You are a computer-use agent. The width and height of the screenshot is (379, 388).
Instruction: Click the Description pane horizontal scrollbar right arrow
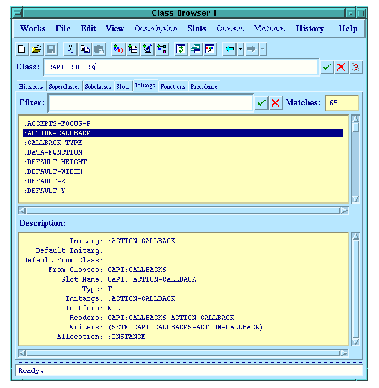(344, 353)
